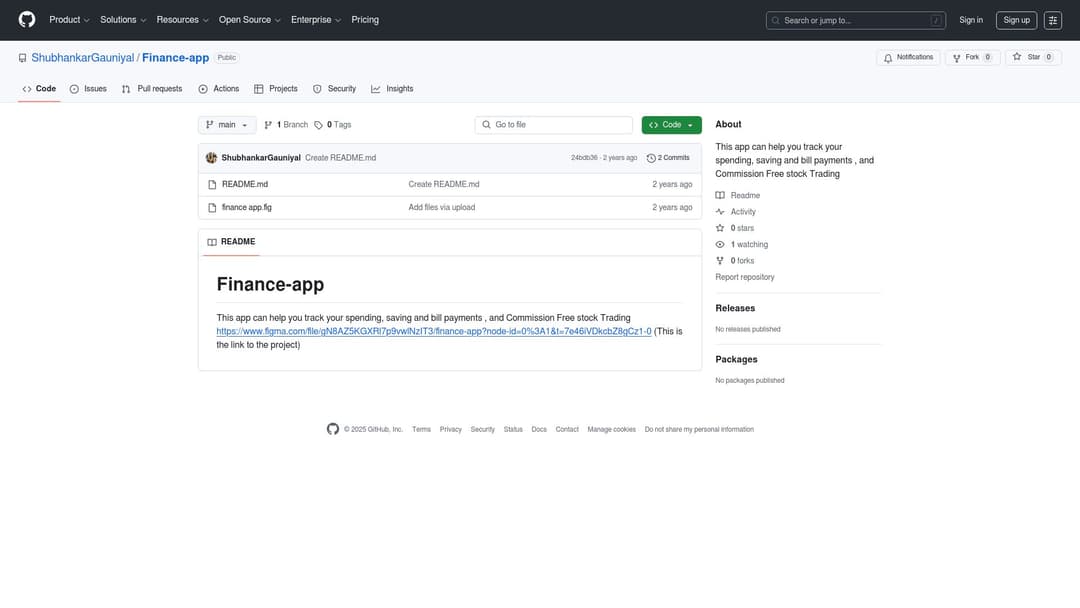Switch to the Issues tab
This screenshot has height=608, width=1080.
[x=88, y=89]
